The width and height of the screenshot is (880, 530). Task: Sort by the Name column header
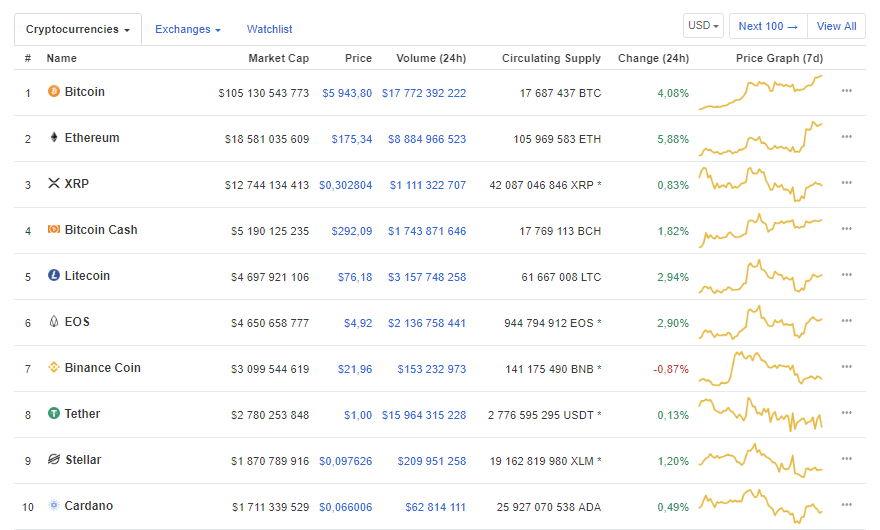tap(62, 58)
